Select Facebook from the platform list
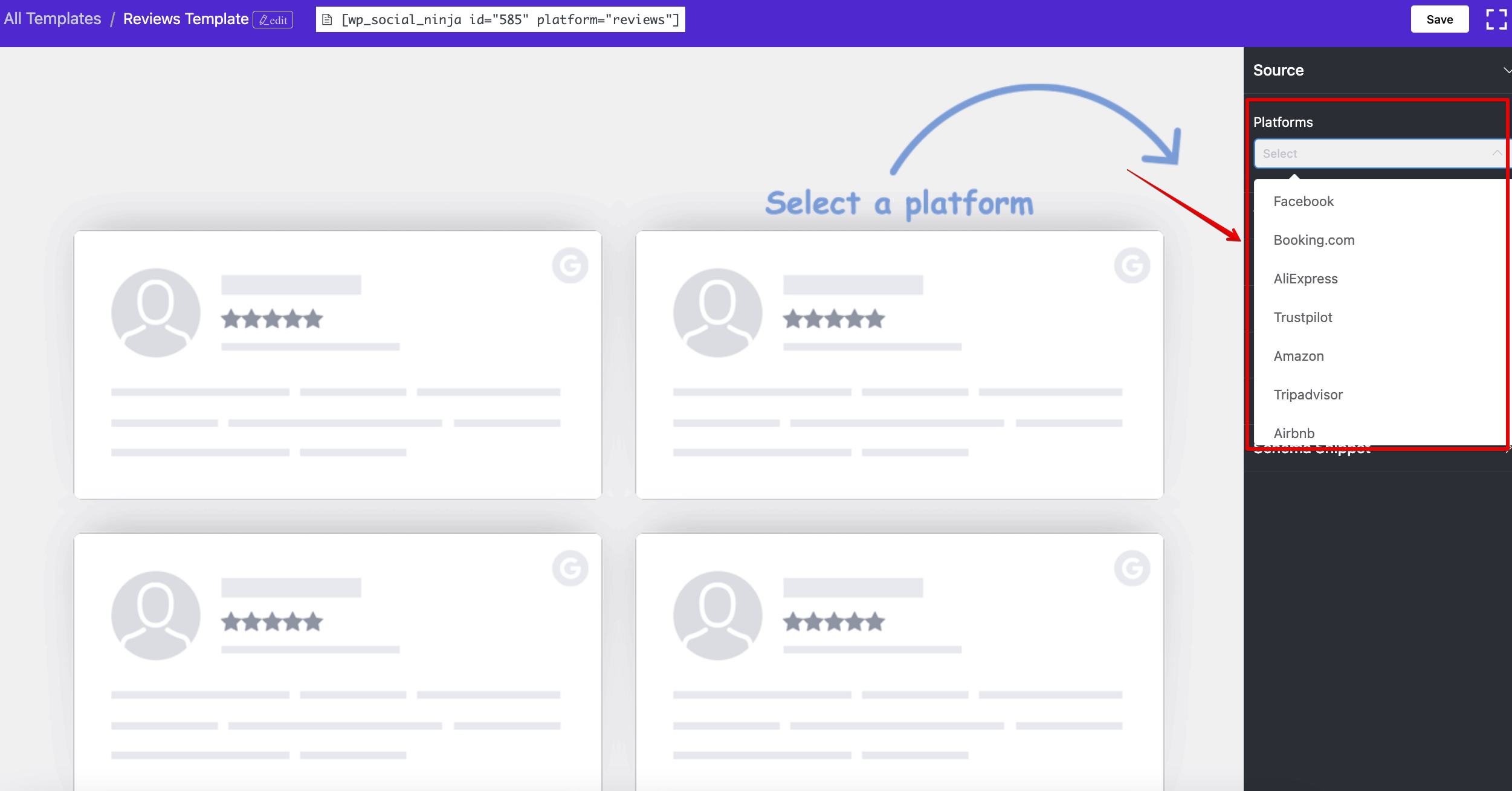 (x=1302, y=201)
